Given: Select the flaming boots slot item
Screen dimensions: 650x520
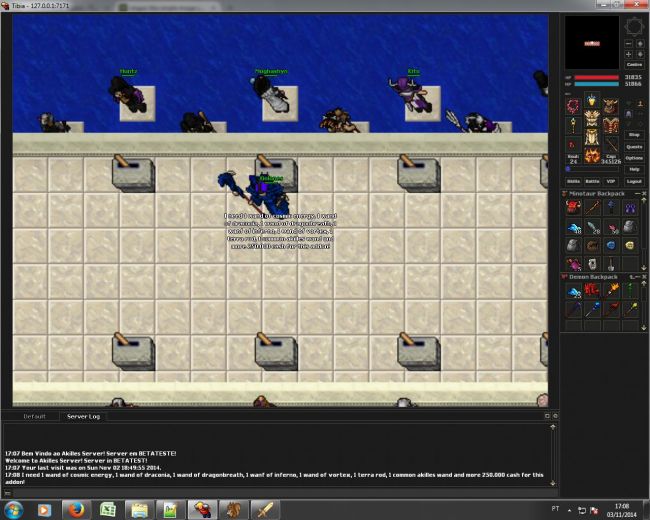Looking at the screenshot, I should 592,156.
